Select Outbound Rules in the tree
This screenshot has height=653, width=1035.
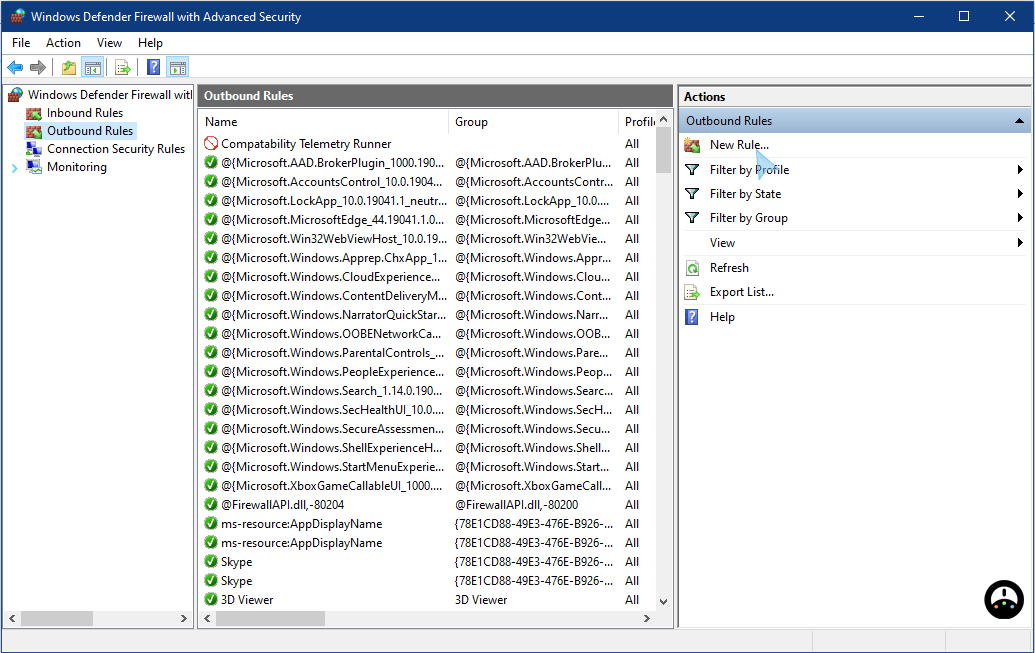[x=90, y=131]
